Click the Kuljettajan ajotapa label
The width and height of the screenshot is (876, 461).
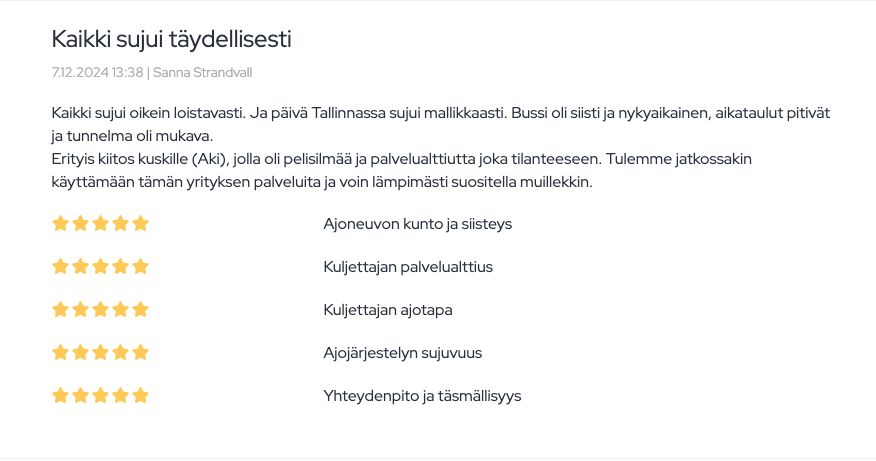(388, 310)
